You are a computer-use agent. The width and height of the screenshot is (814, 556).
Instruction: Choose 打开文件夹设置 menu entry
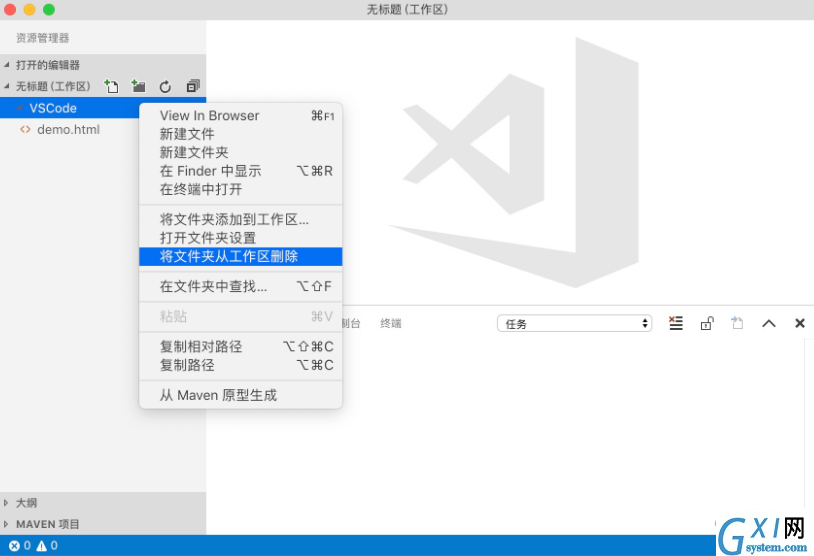coord(240,238)
